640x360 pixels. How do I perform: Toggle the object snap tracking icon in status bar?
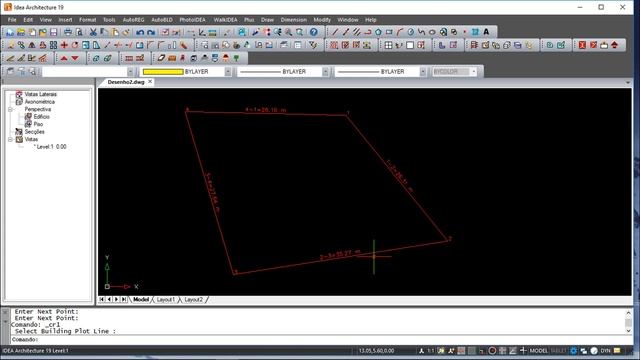[513, 351]
